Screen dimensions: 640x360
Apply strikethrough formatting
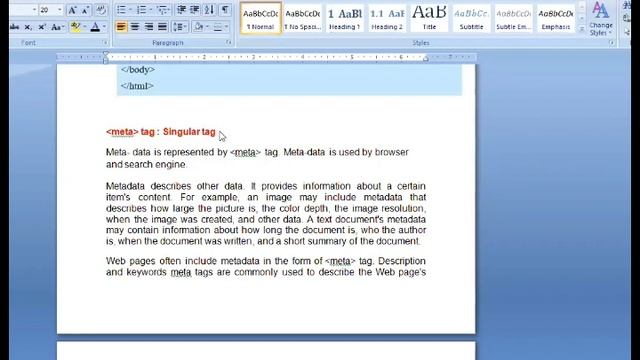(x=14, y=27)
